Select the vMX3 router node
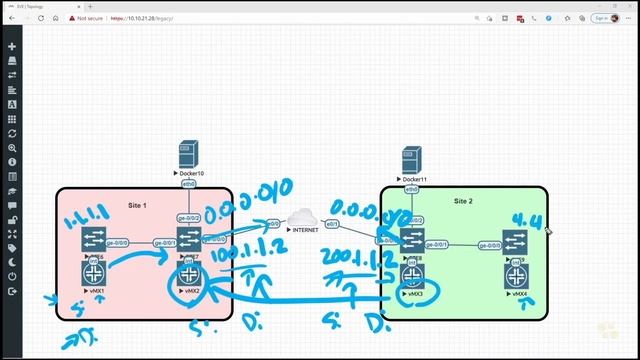The height and width of the screenshot is (360, 640). [x=412, y=276]
